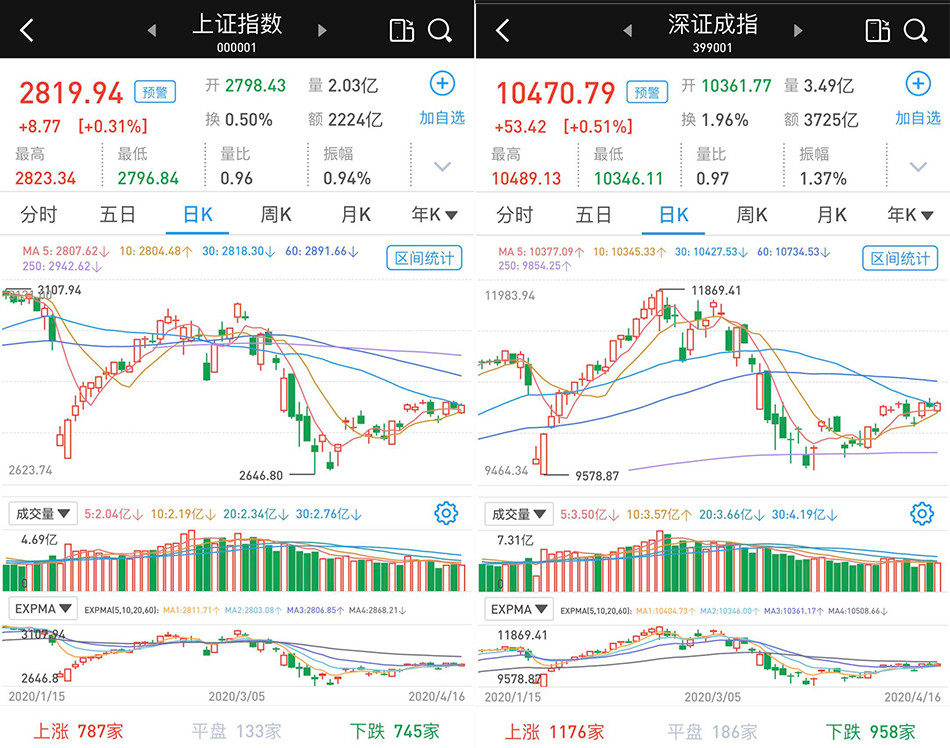Tap lowest price 10346.11
The image size is (950, 748).
628,179
